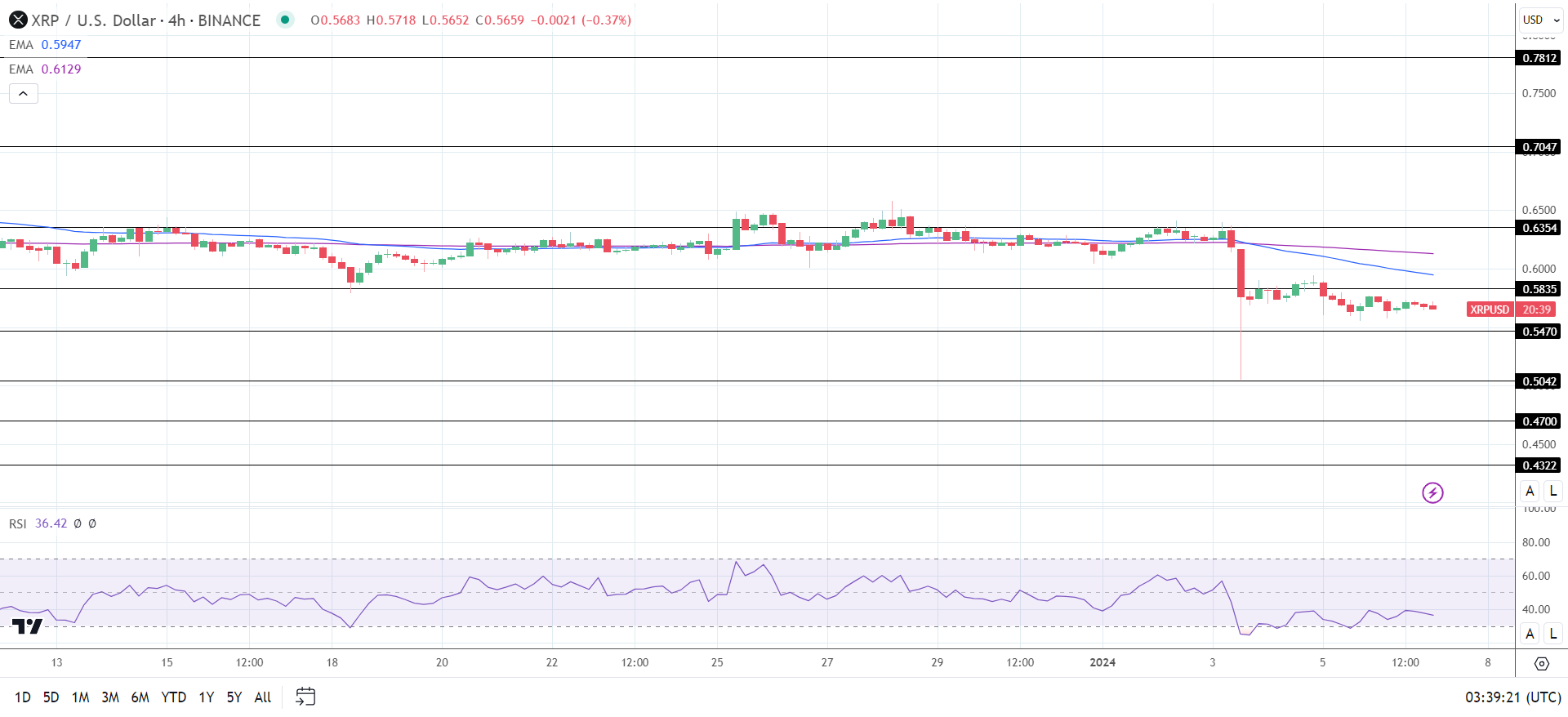Click the low price value L0.5652
This screenshot has height=717, width=1568.
click(446, 20)
